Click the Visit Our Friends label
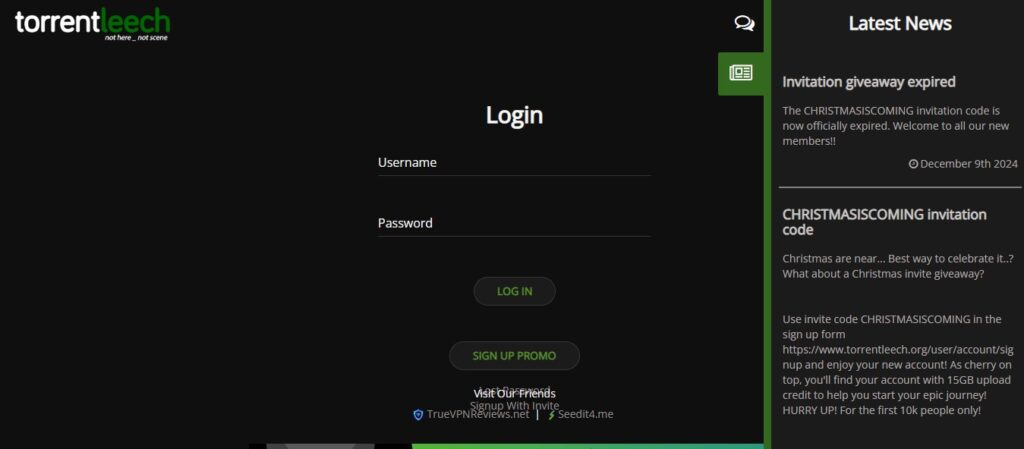 515,394
